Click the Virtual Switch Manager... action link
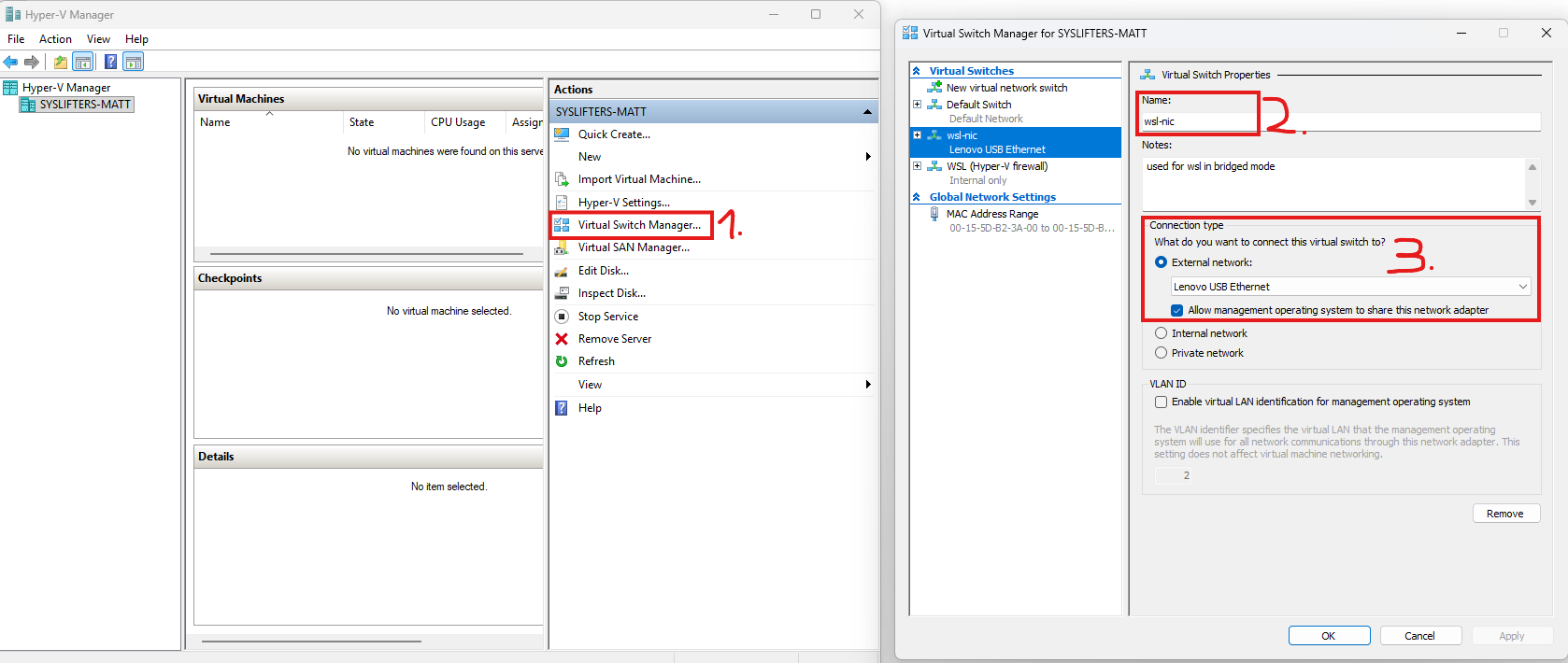 (x=639, y=225)
